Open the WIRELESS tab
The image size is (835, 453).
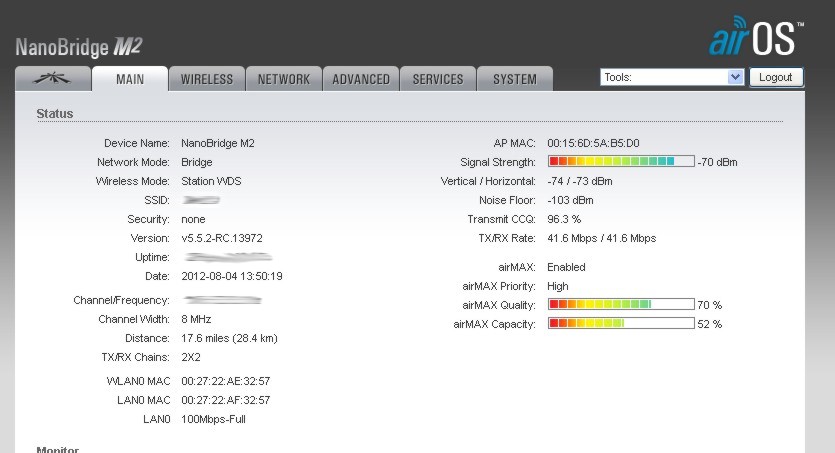[207, 79]
